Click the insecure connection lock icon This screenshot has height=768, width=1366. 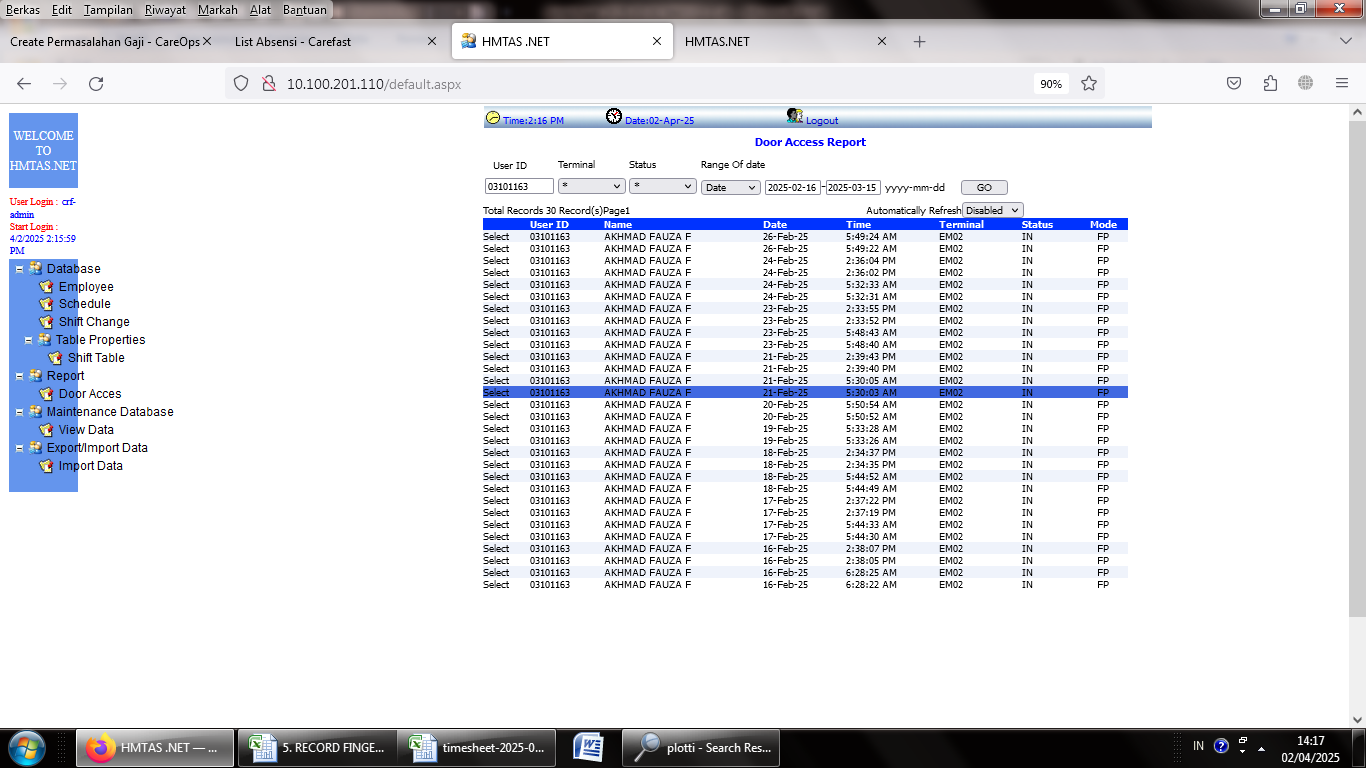[x=268, y=84]
